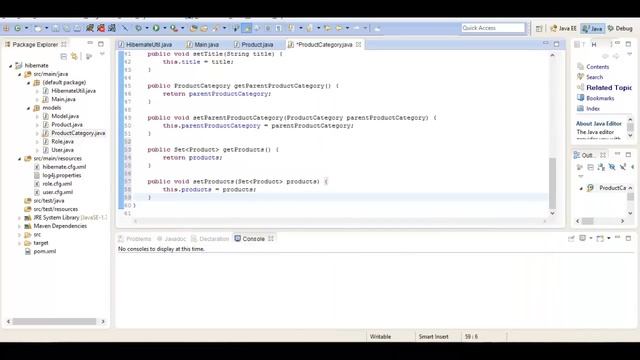Collapse ProductCategory node in Outline
Image resolution: width=640 pixels, height=360 pixels.
coord(581,188)
